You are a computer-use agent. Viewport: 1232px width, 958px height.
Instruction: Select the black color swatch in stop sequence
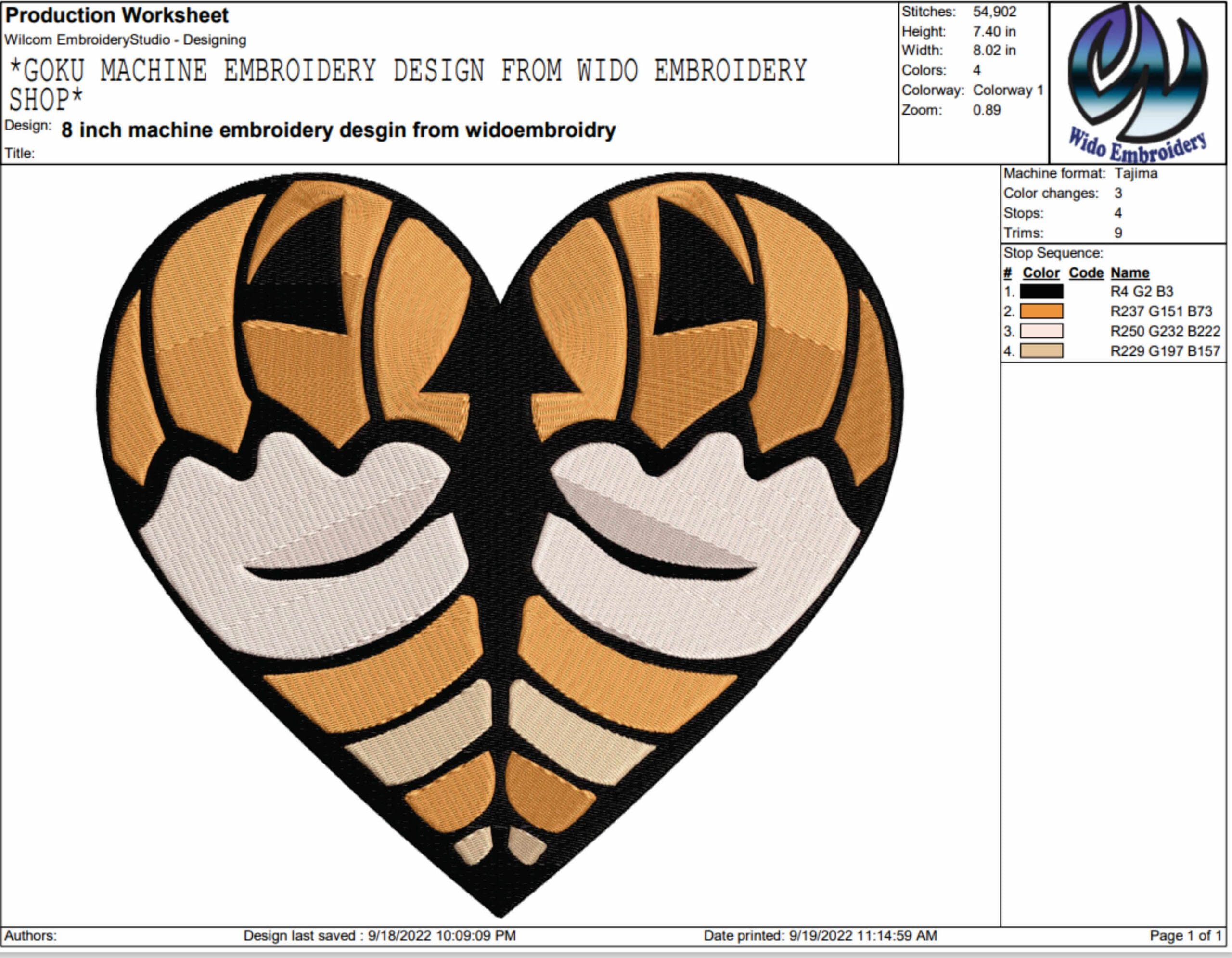tap(1041, 292)
